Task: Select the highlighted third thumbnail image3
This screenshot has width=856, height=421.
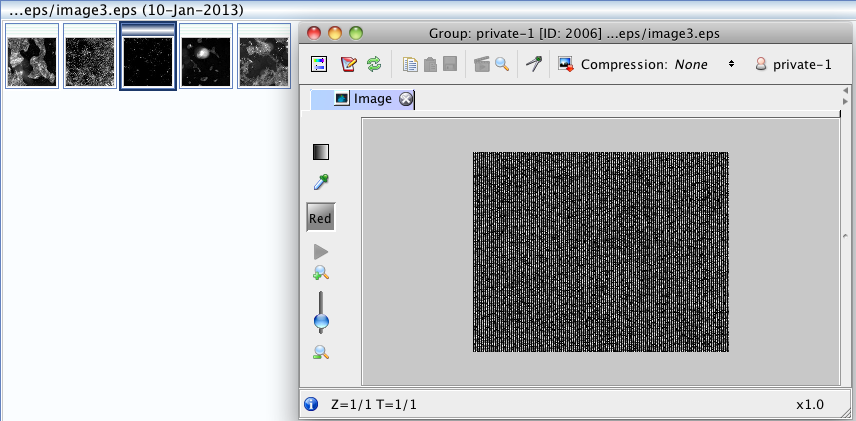Action: [148, 56]
